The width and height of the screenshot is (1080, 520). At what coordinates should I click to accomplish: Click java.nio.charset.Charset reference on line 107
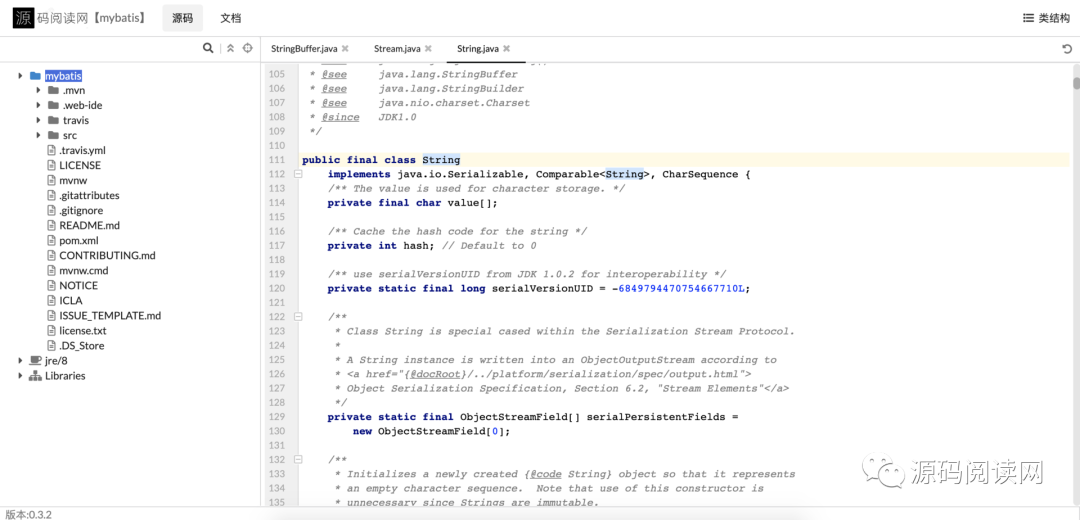[x=454, y=103]
